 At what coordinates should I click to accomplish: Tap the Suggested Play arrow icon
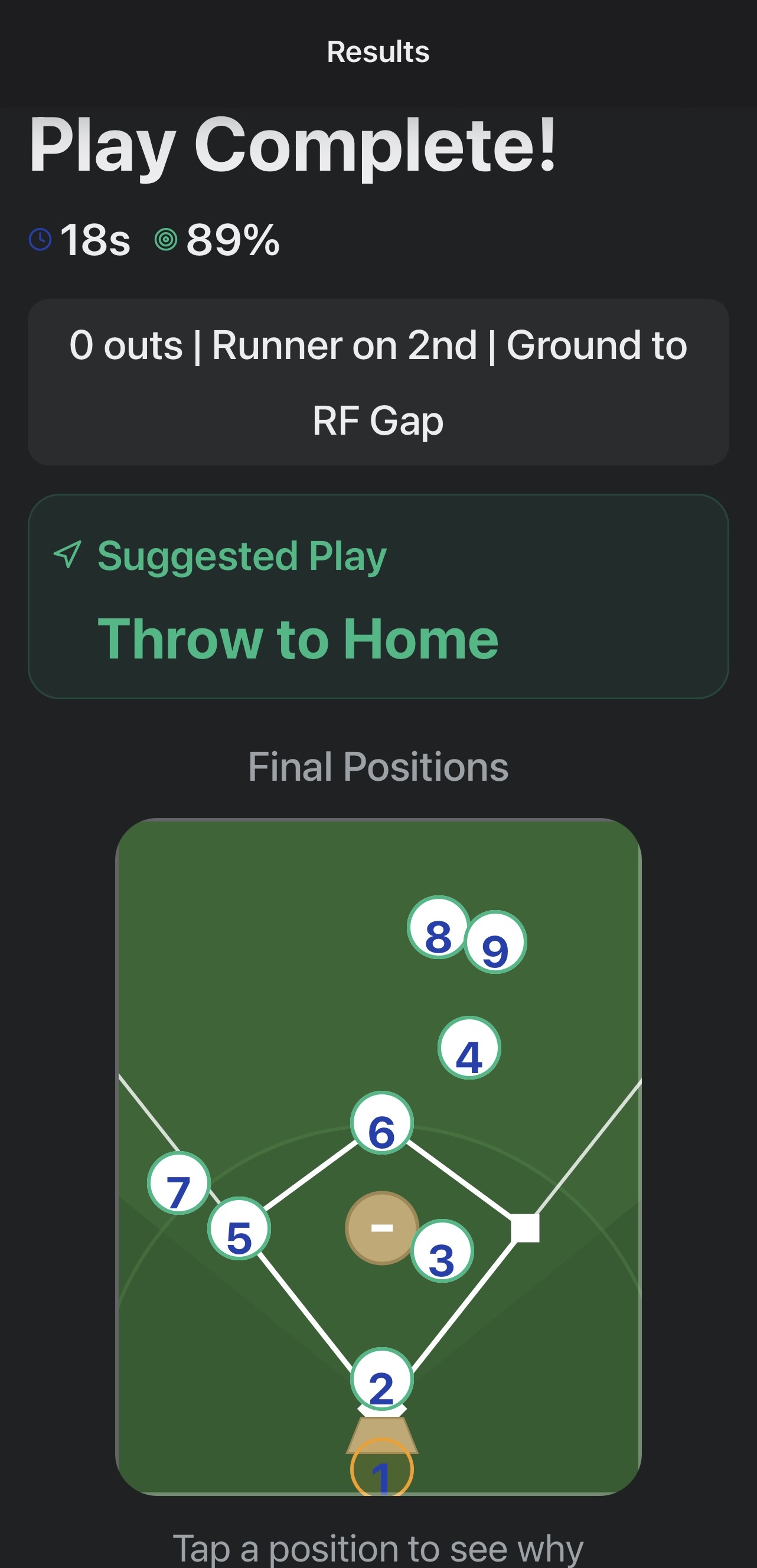click(67, 555)
